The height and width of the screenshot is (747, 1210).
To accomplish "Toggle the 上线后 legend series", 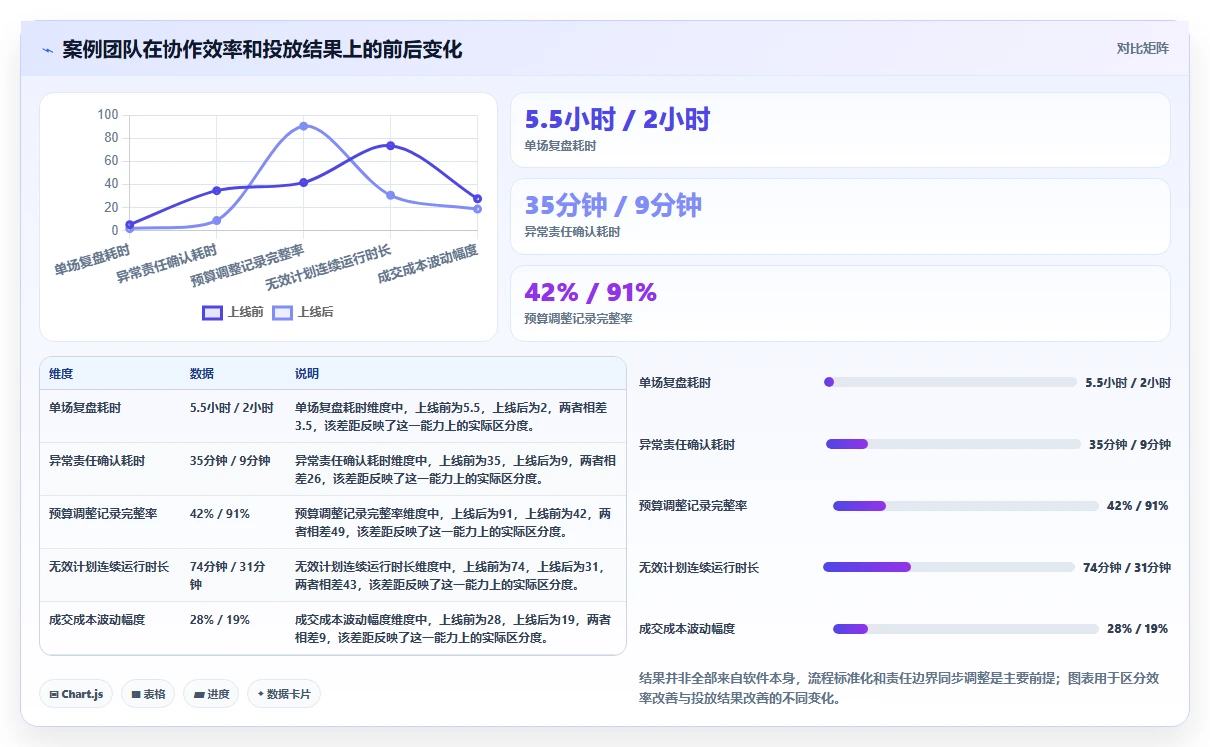I will click(x=303, y=312).
